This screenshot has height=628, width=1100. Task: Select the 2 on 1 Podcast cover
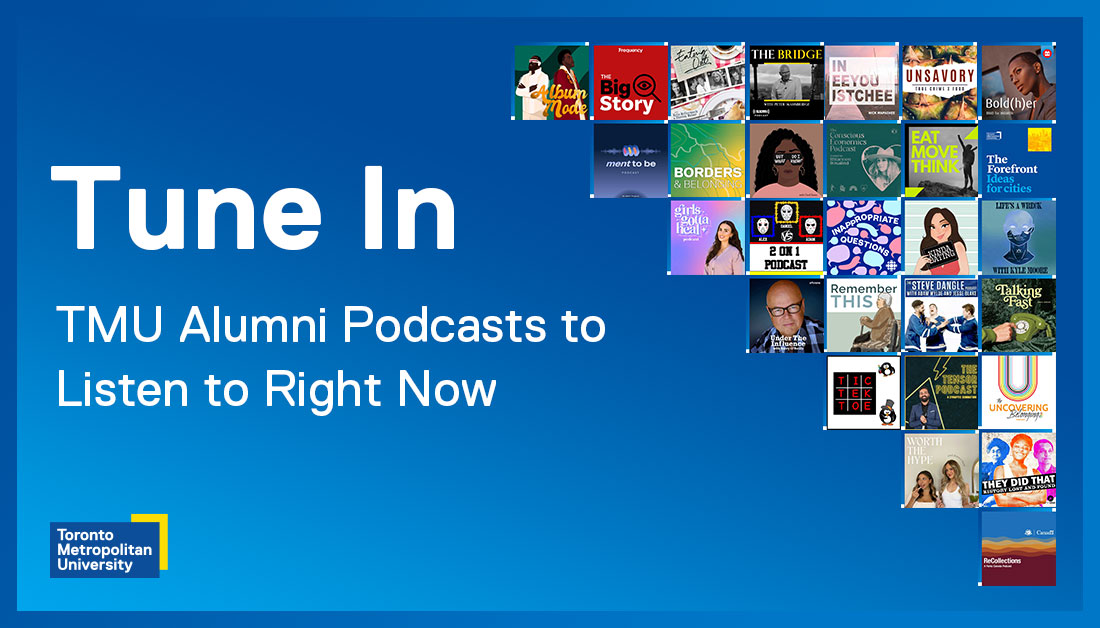click(x=784, y=237)
